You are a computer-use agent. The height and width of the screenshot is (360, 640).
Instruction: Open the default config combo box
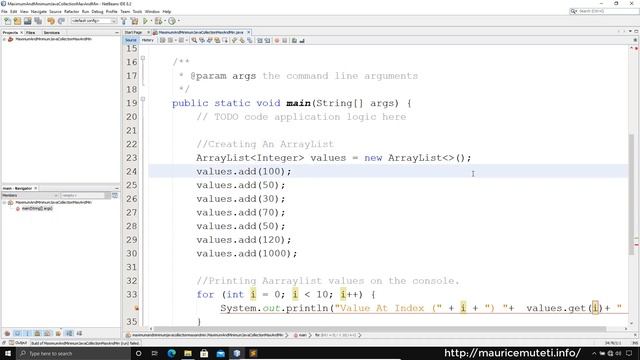point(94,21)
